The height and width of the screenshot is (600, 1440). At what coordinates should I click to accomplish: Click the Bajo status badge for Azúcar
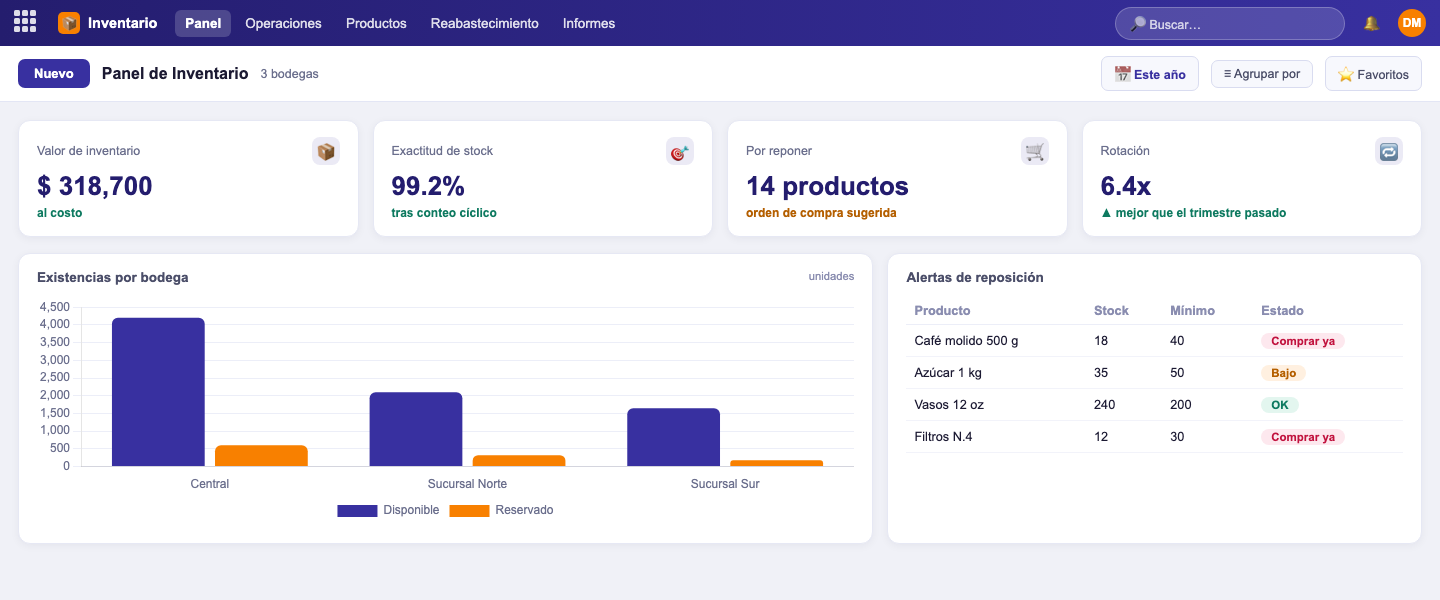point(1283,373)
